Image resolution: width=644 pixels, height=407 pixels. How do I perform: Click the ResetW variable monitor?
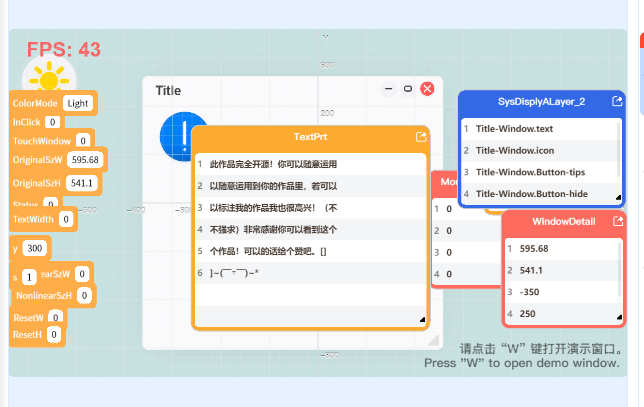click(38, 317)
